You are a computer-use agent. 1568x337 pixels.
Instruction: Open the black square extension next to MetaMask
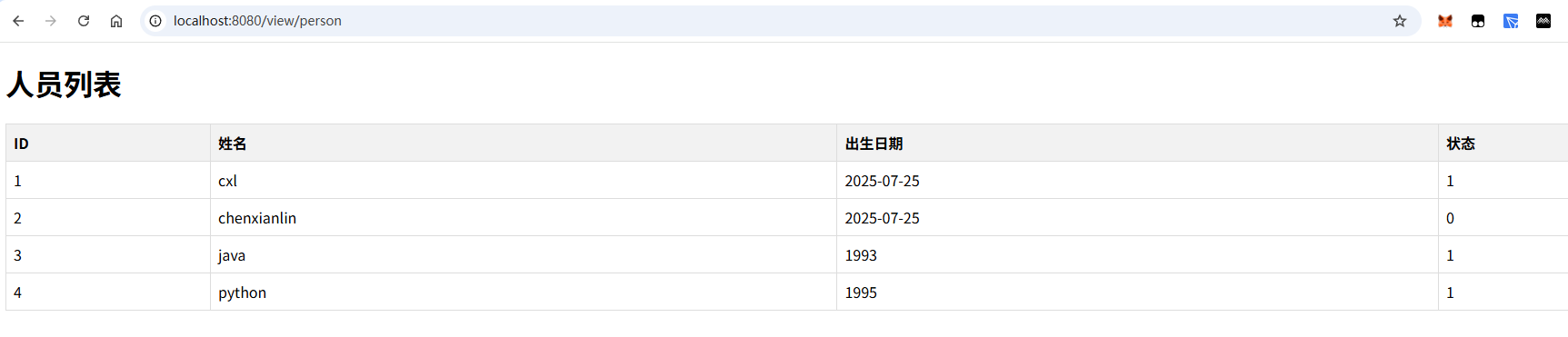(x=1478, y=21)
